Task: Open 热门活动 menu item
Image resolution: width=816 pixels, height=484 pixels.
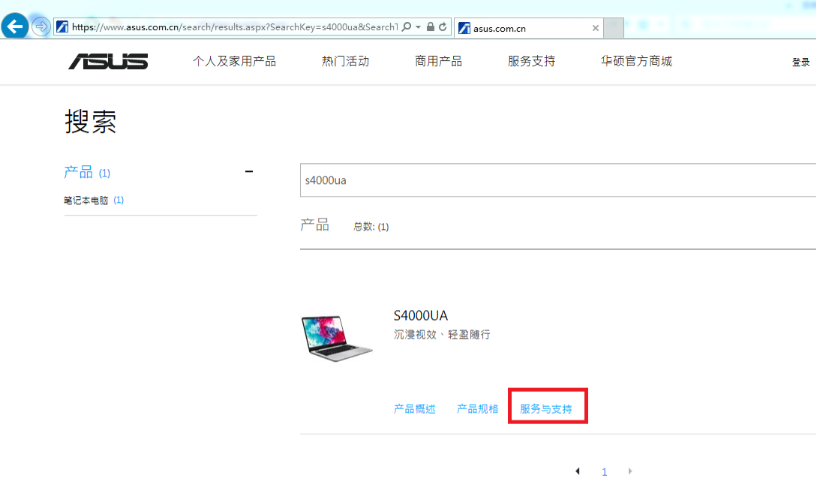Action: 345,61
